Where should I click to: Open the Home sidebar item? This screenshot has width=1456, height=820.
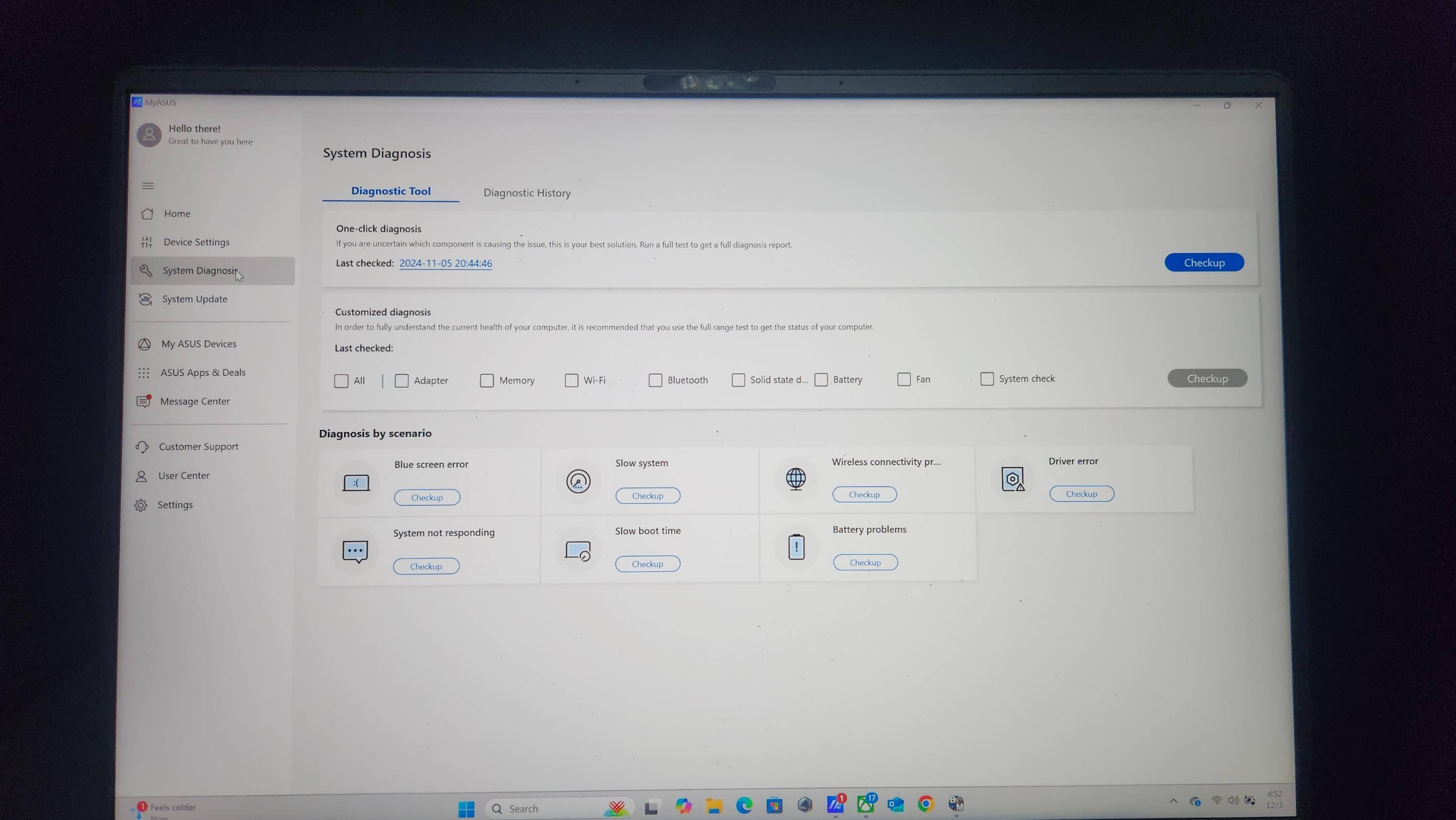click(176, 214)
